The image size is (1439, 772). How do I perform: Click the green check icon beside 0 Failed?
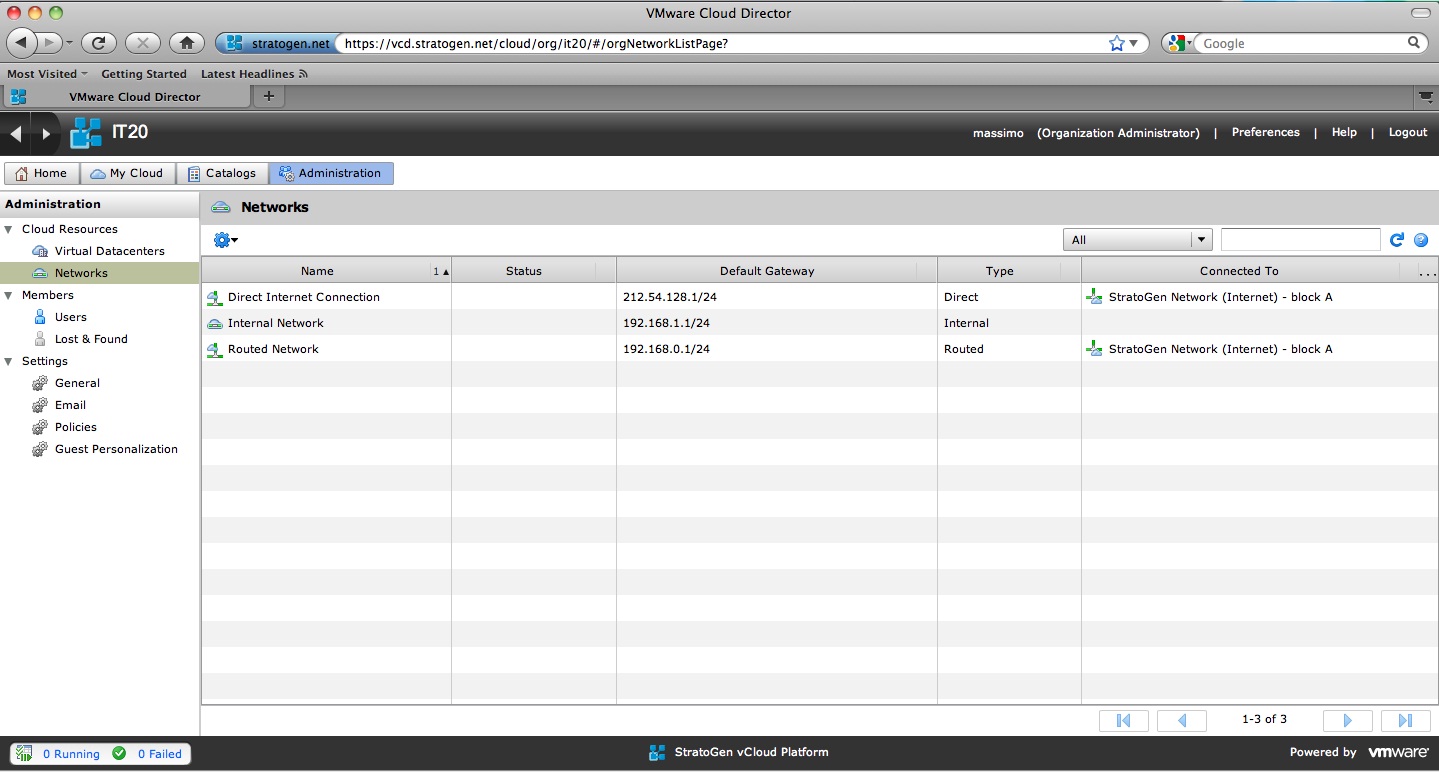coord(119,753)
